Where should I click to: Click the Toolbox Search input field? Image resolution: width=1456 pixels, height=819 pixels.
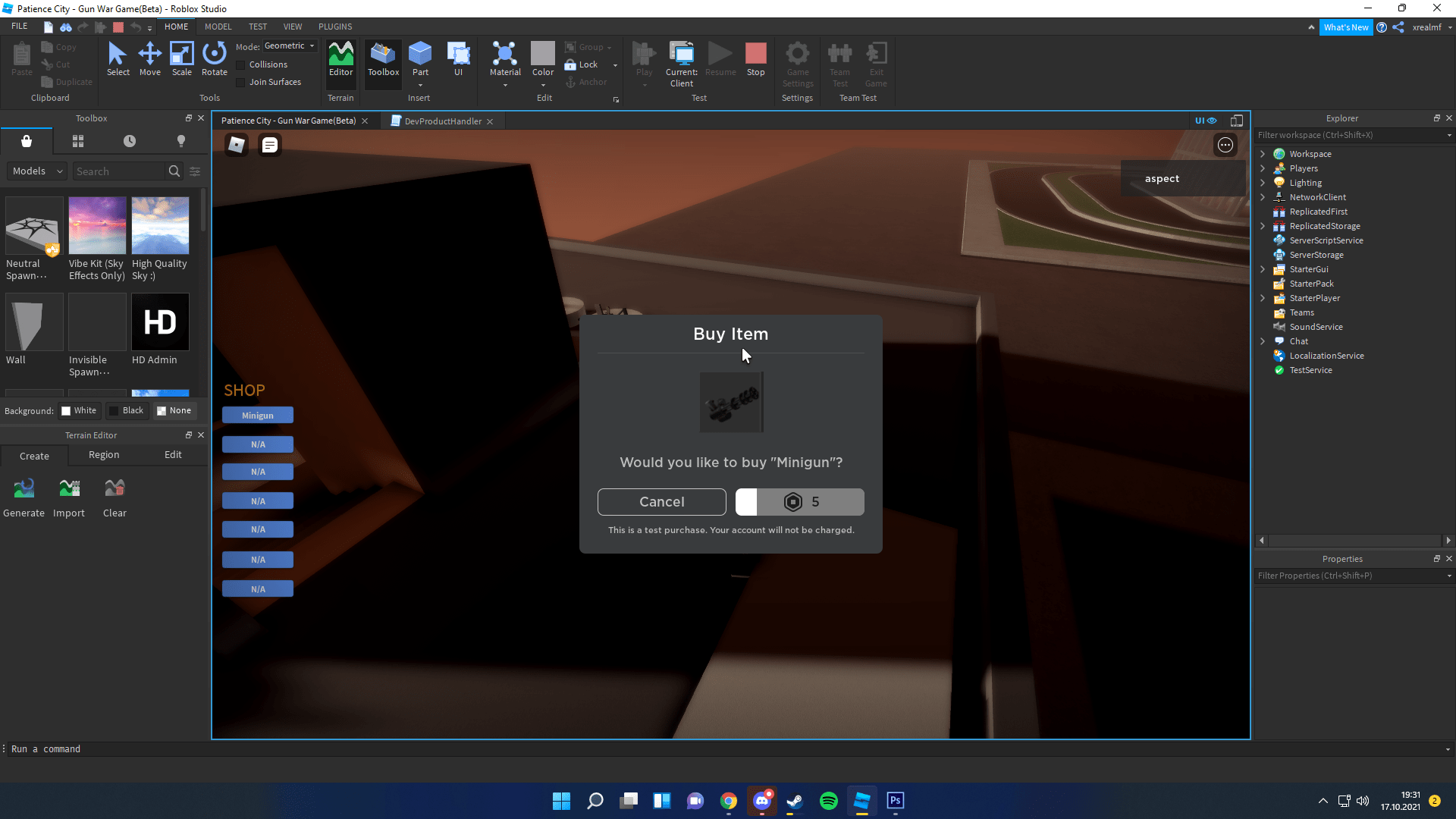tap(119, 171)
